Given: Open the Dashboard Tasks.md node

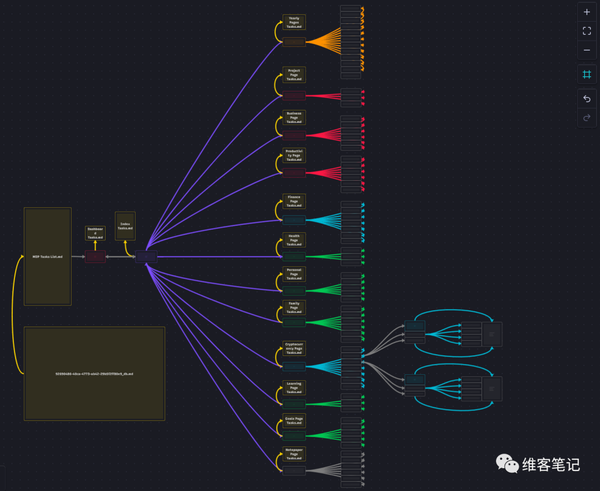Looking at the screenshot, I should tap(95, 233).
